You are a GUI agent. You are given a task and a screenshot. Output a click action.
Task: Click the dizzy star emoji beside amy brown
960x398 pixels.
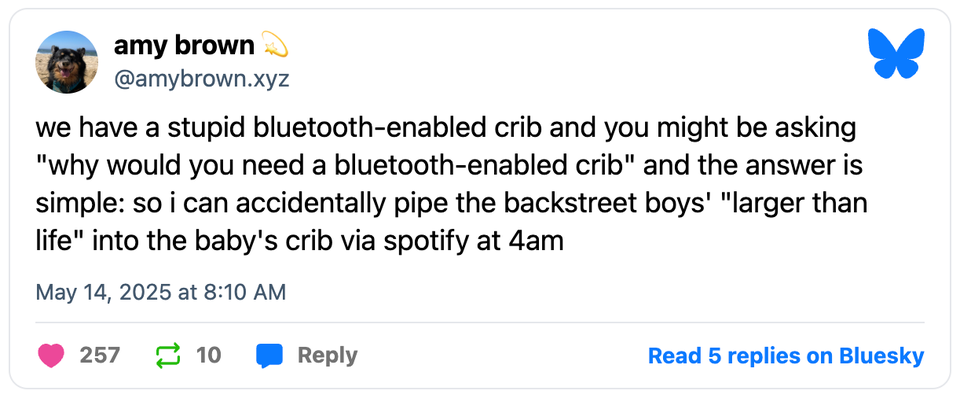click(275, 45)
